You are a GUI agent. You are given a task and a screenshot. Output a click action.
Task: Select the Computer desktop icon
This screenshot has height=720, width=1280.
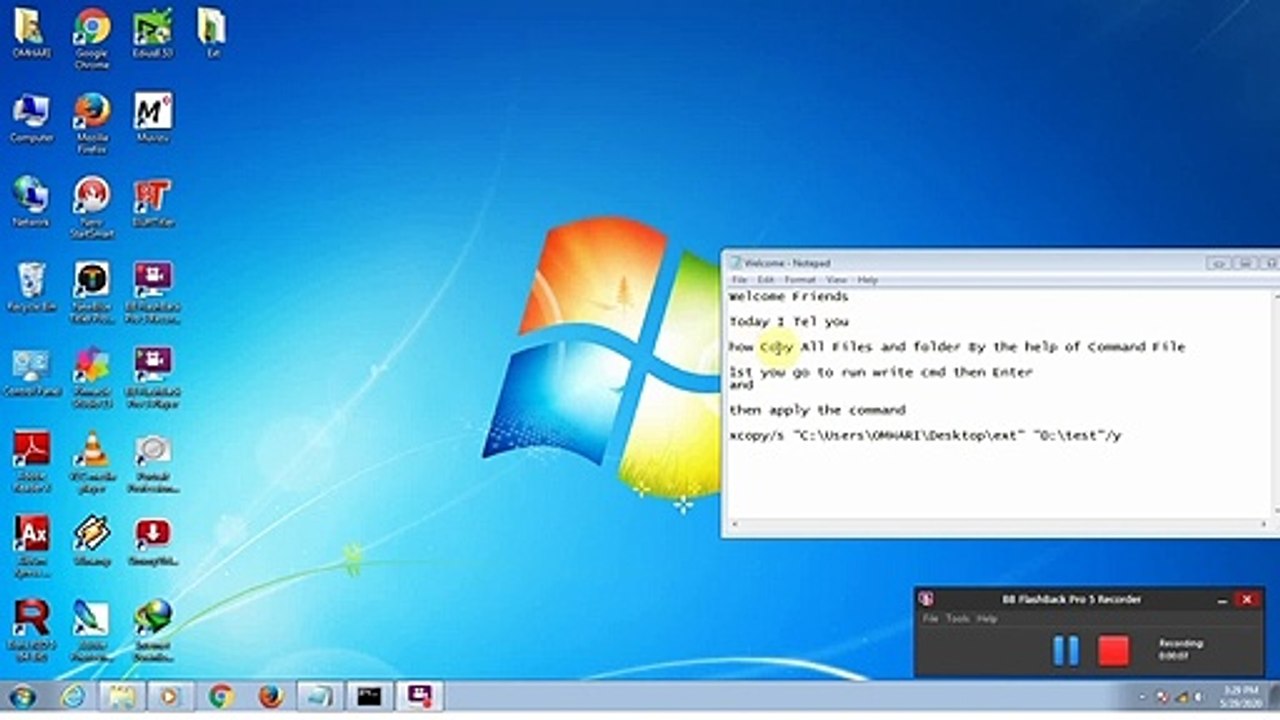coord(31,118)
